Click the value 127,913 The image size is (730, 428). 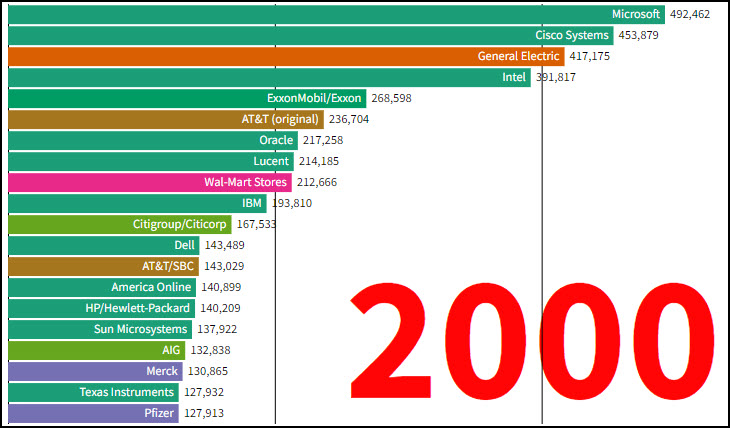[204, 413]
